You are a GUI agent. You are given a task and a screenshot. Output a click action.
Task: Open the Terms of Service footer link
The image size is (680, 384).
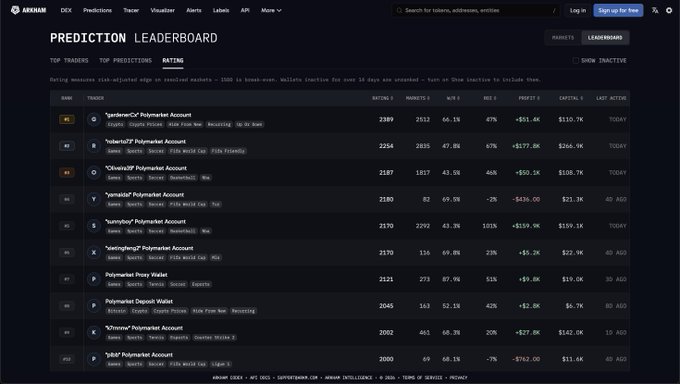click(x=422, y=377)
